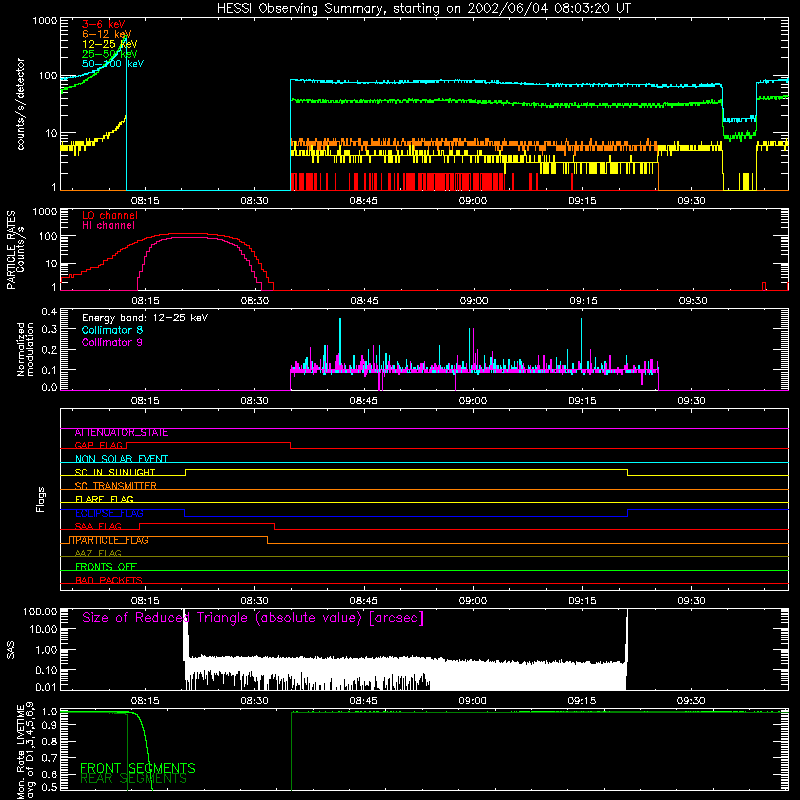Select the SAA_FLAG label

click(98, 526)
